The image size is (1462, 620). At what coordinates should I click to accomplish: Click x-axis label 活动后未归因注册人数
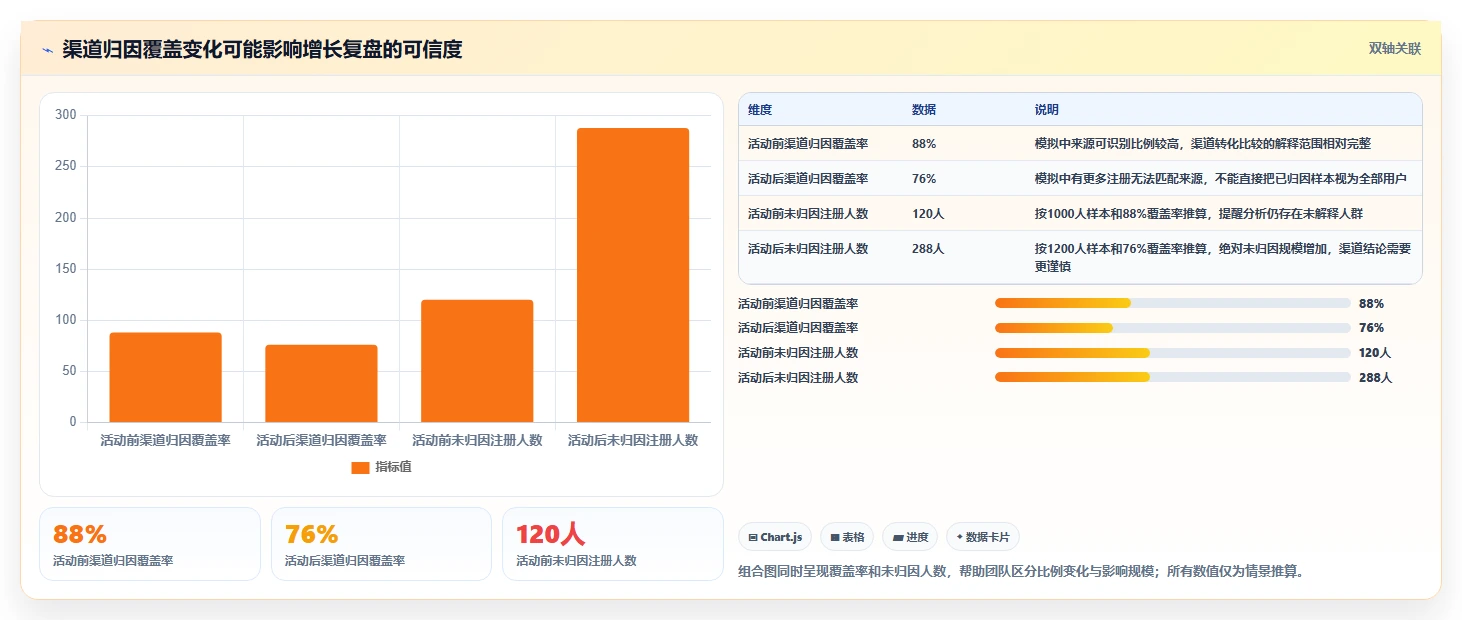pos(633,440)
